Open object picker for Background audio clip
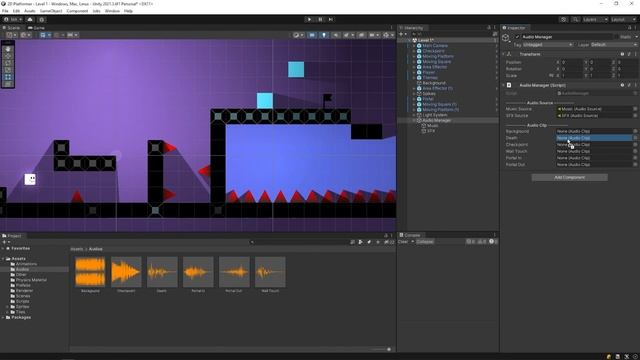The height and width of the screenshot is (360, 640). 635,131
